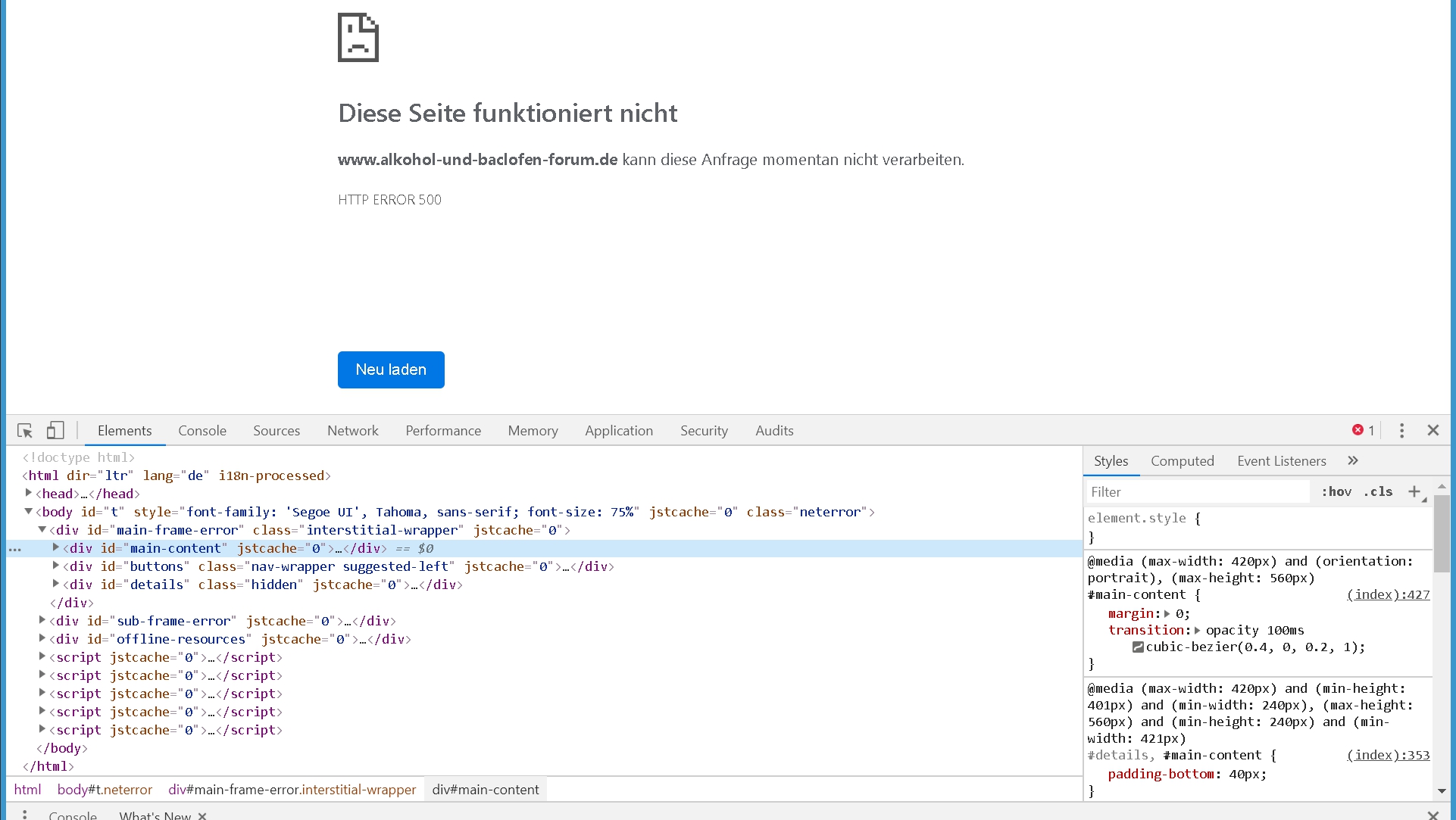Collapse the body element node

pos(28,511)
